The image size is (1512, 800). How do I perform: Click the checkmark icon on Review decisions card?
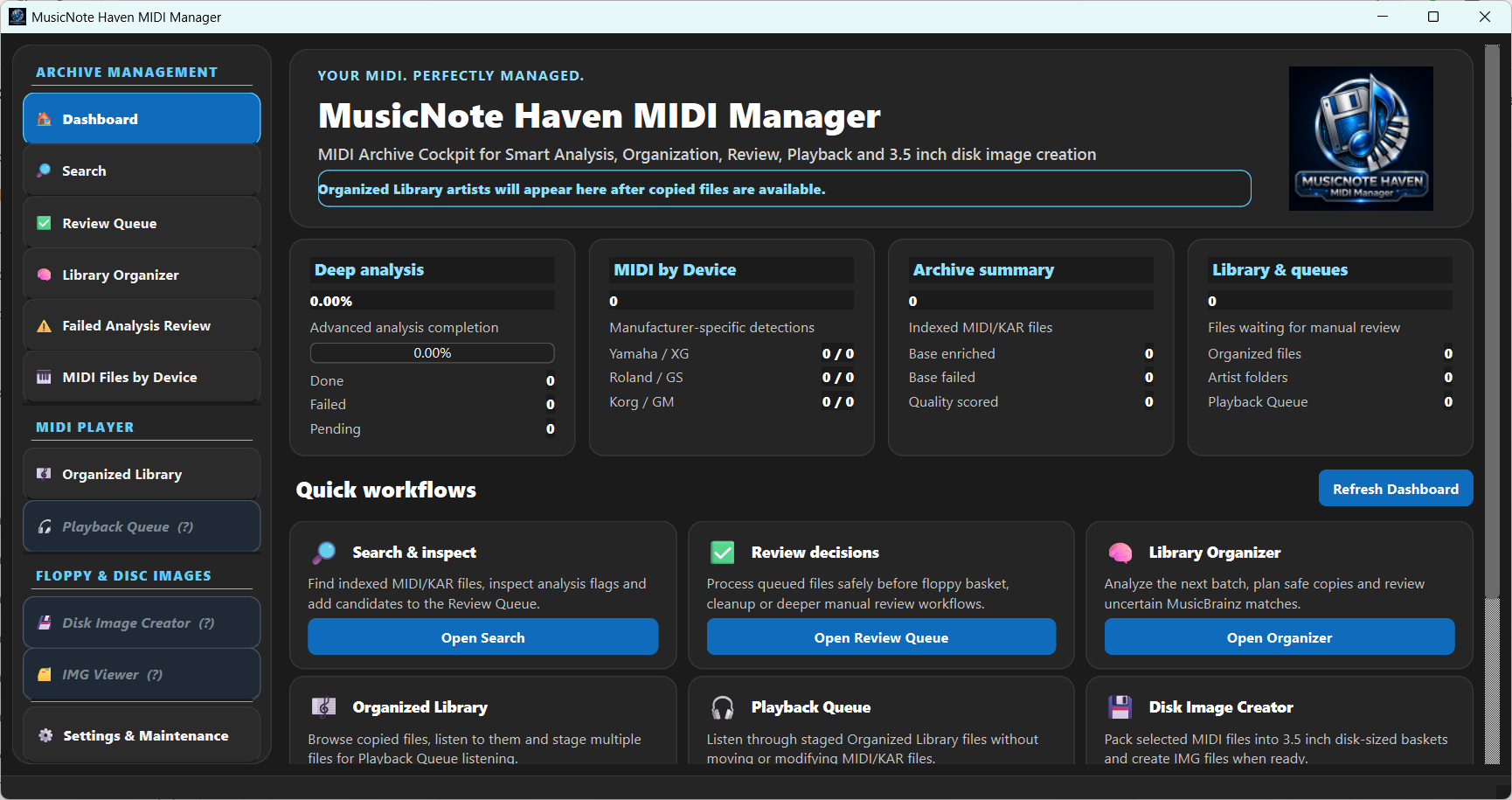tap(723, 553)
